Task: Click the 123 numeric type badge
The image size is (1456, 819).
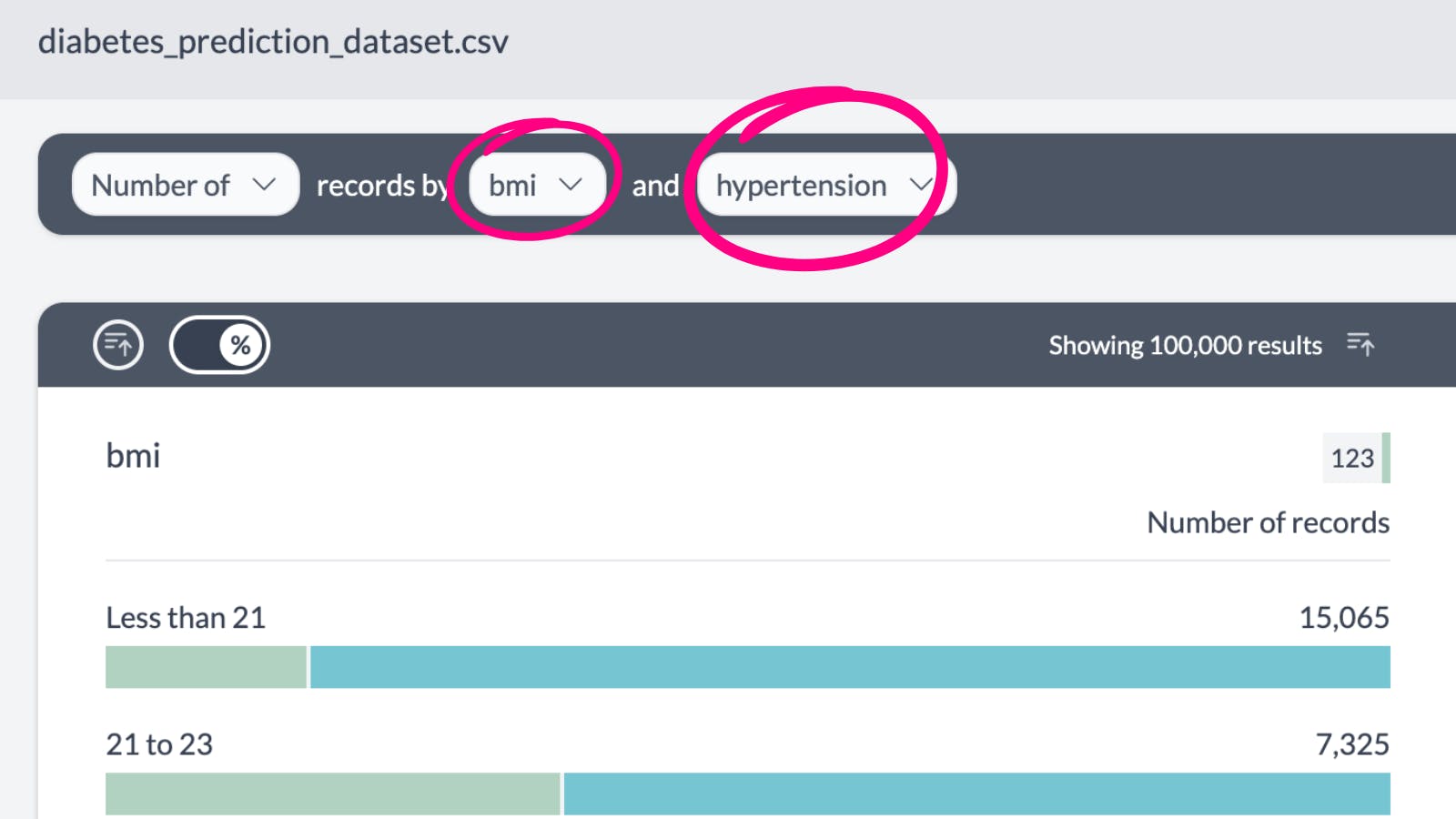Action: coord(1354,458)
